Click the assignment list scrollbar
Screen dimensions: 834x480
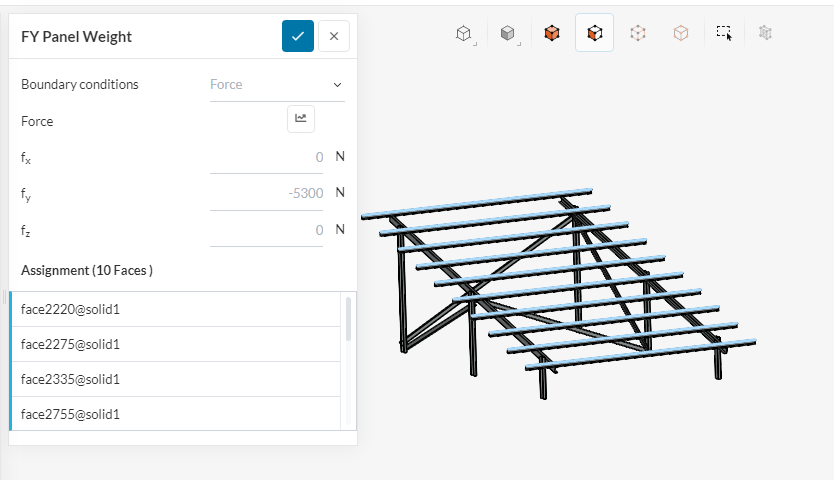point(348,318)
